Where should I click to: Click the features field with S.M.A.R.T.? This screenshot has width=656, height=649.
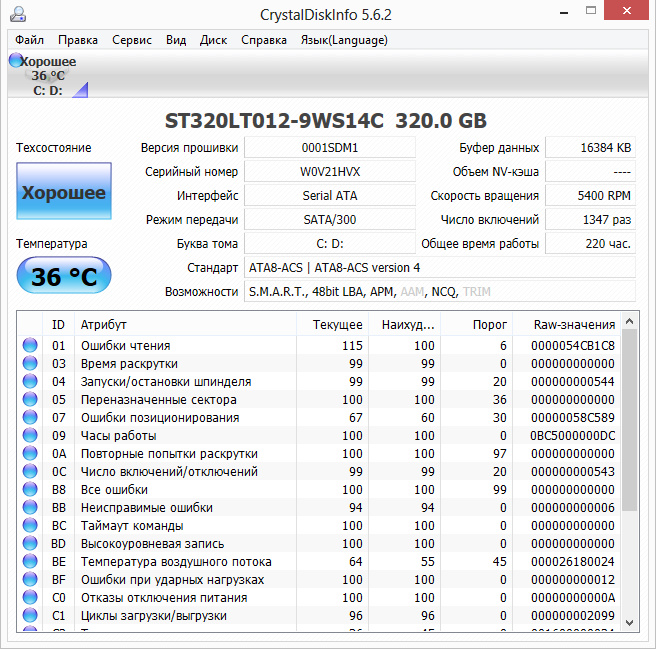coord(440,292)
